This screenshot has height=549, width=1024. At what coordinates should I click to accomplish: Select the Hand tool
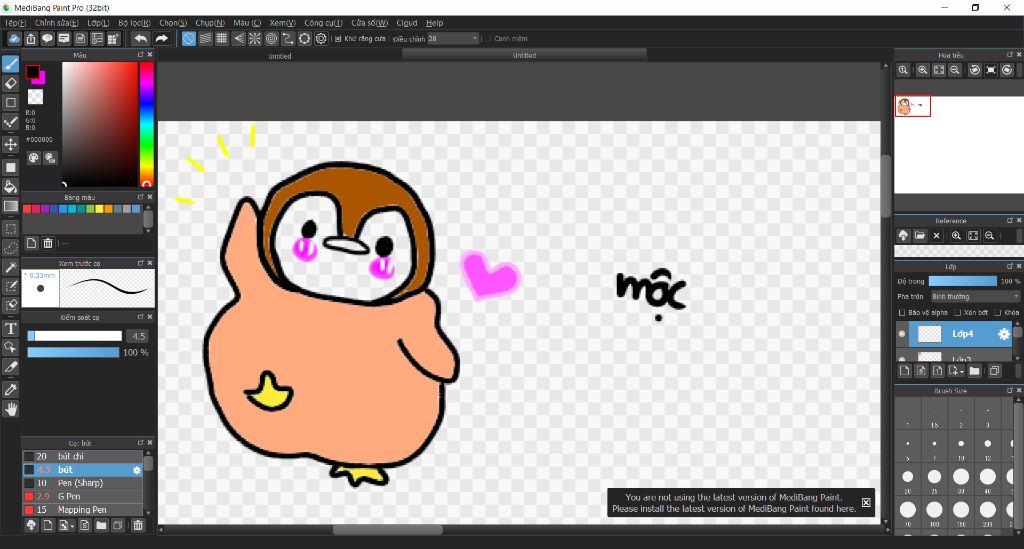[x=10, y=409]
